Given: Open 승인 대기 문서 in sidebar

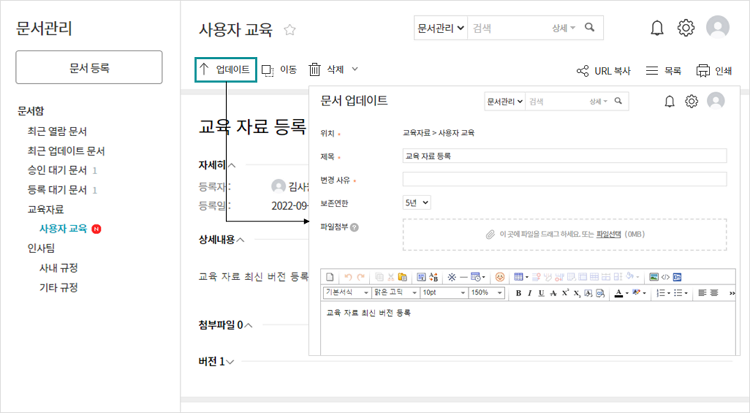Looking at the screenshot, I should pyautogui.click(x=57, y=170).
